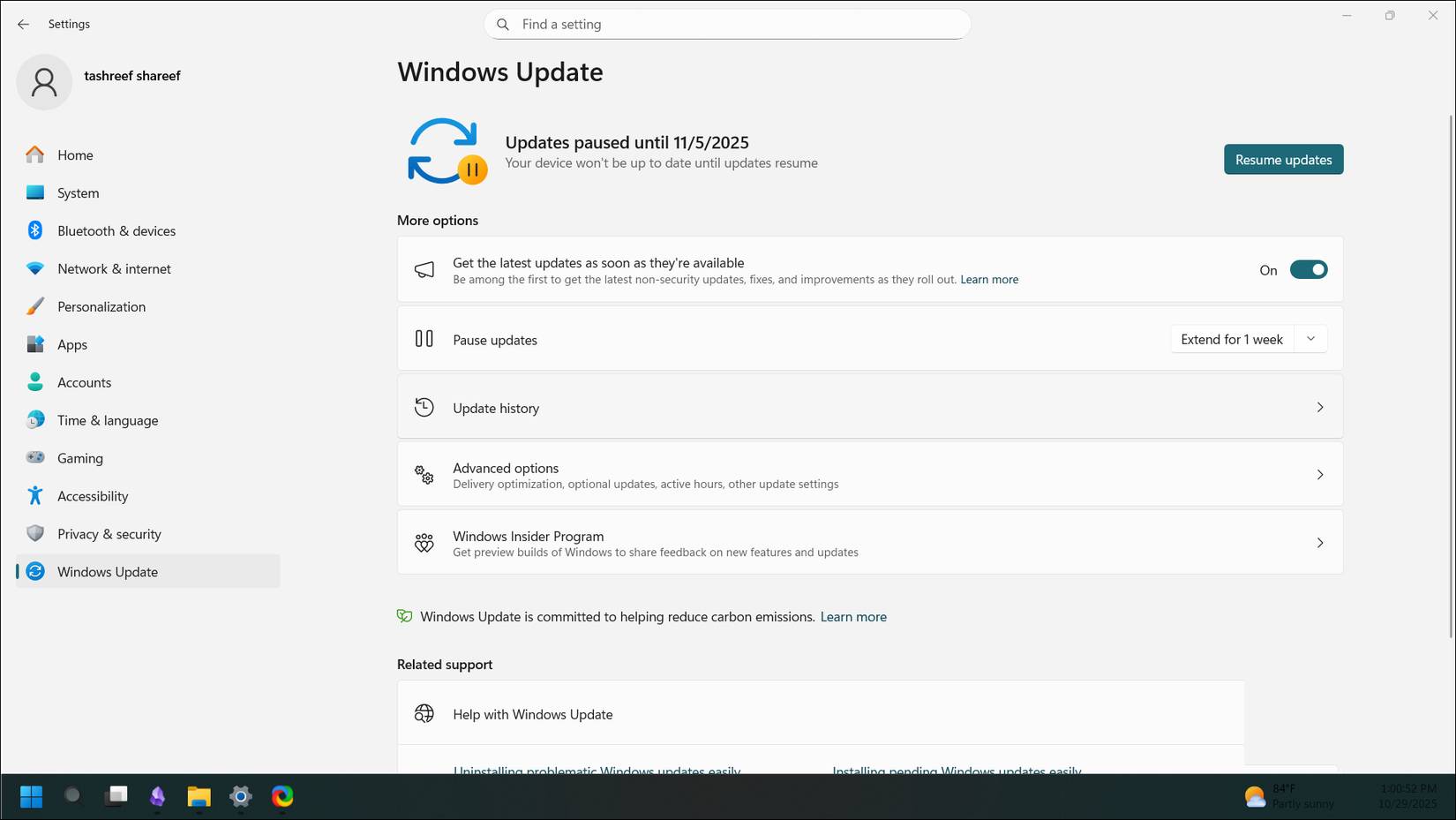The image size is (1456, 820).
Task: Navigate to Time & language settings
Action: pyautogui.click(x=107, y=419)
